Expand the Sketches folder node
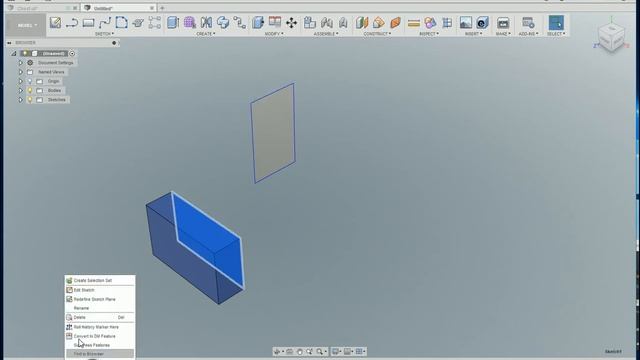Image resolution: width=640 pixels, height=360 pixels. coord(20,100)
